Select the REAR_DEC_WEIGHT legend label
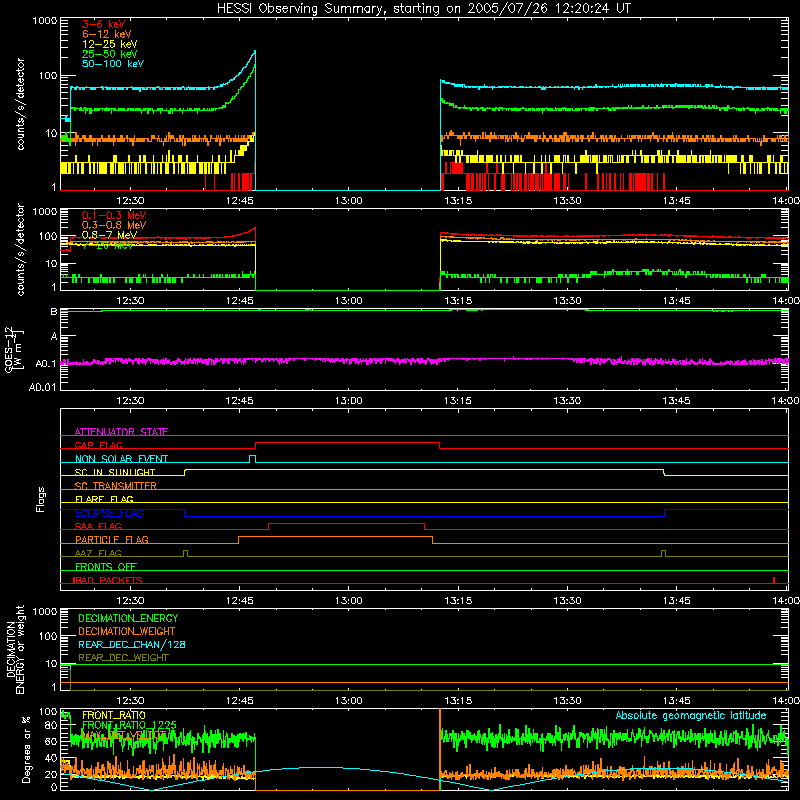 [123, 658]
